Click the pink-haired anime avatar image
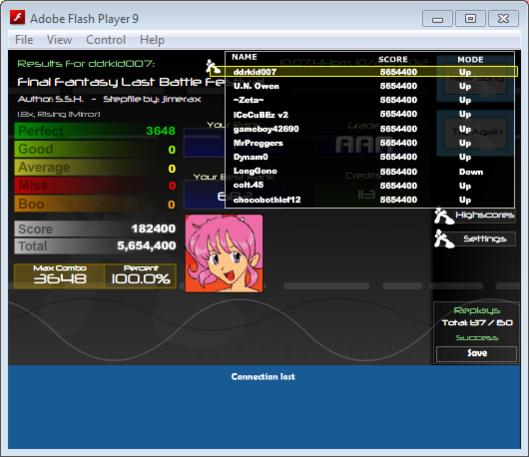The height and width of the screenshot is (457, 529). tap(224, 253)
